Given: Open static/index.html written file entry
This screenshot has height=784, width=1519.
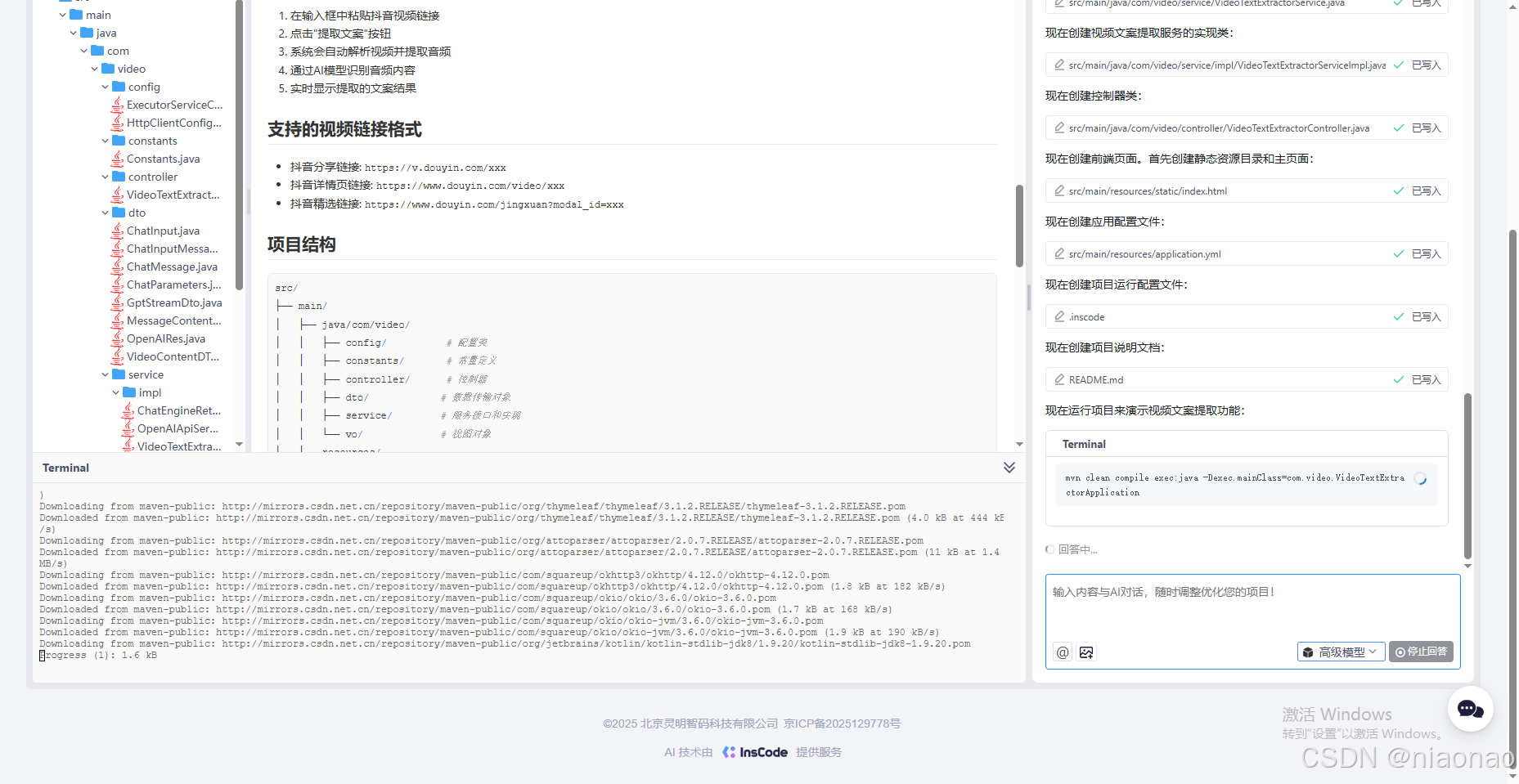Looking at the screenshot, I should pyautogui.click(x=1247, y=191).
